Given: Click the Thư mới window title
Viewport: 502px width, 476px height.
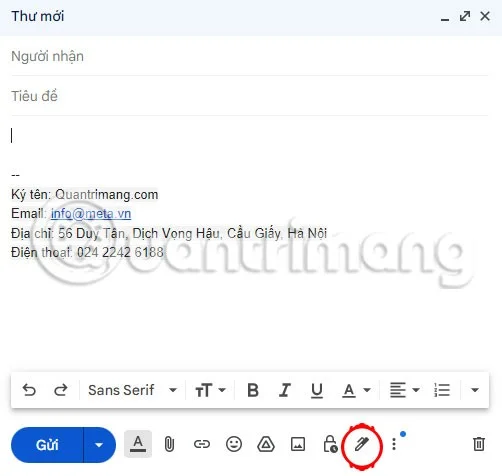Looking at the screenshot, I should tap(38, 16).
